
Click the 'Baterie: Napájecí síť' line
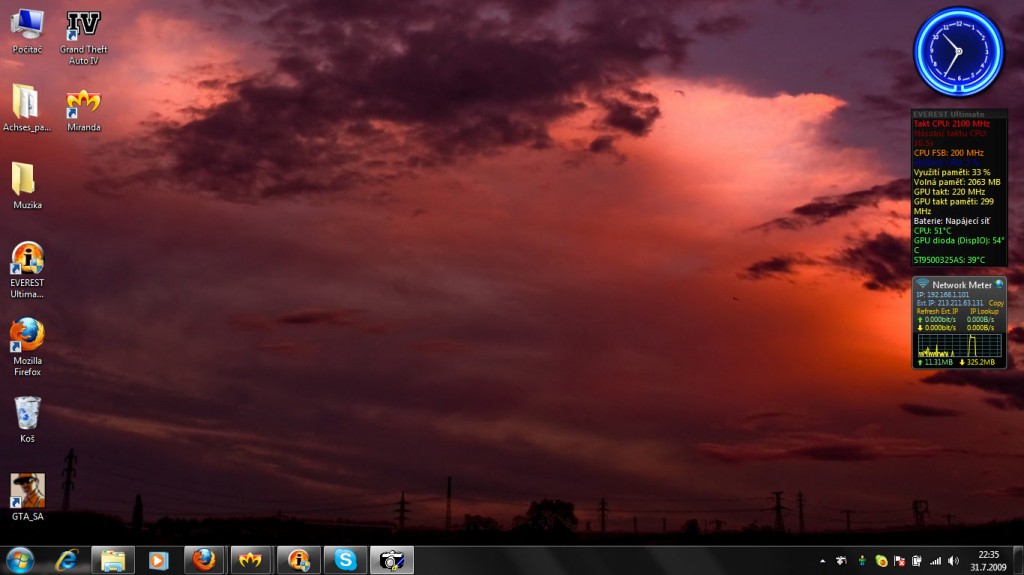[x=952, y=222]
